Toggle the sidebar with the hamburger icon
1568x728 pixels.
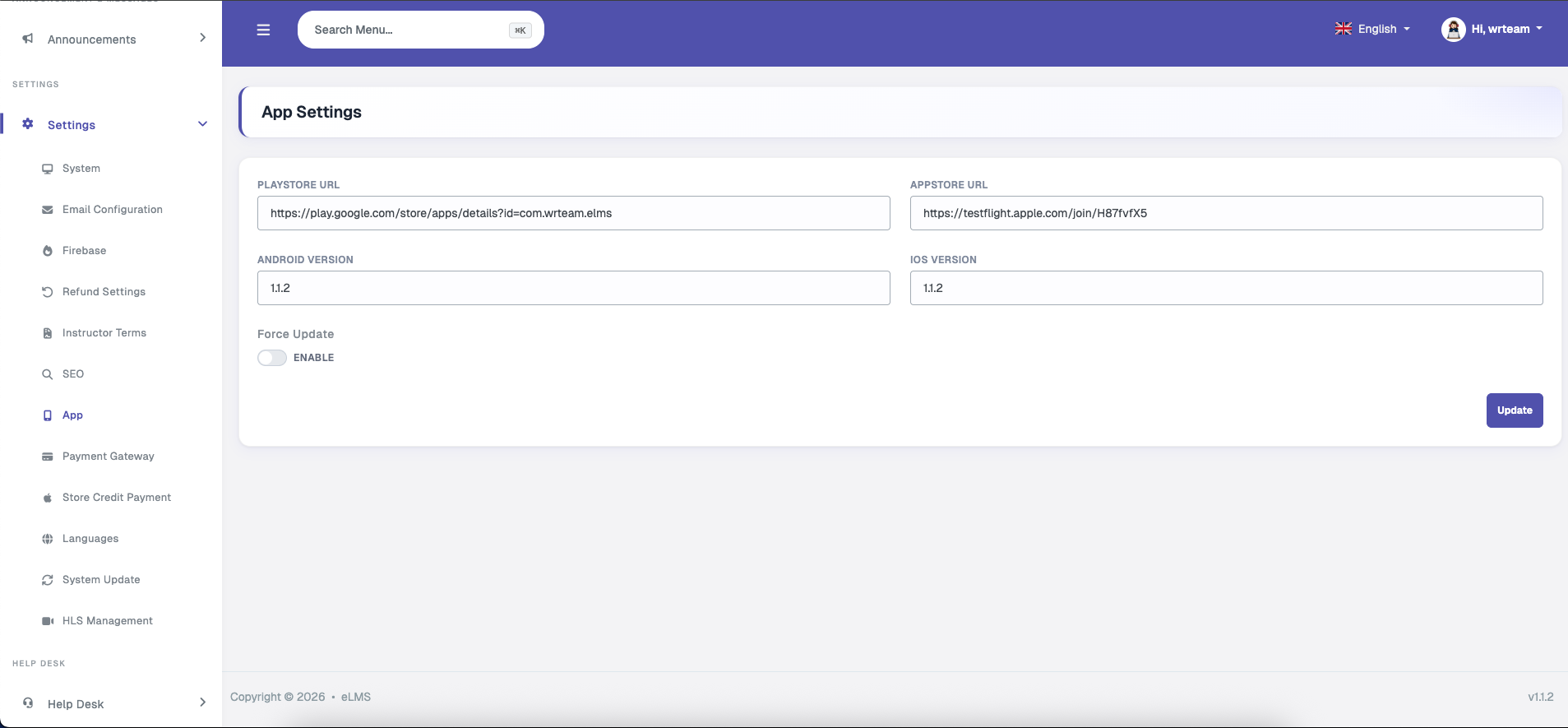[263, 30]
